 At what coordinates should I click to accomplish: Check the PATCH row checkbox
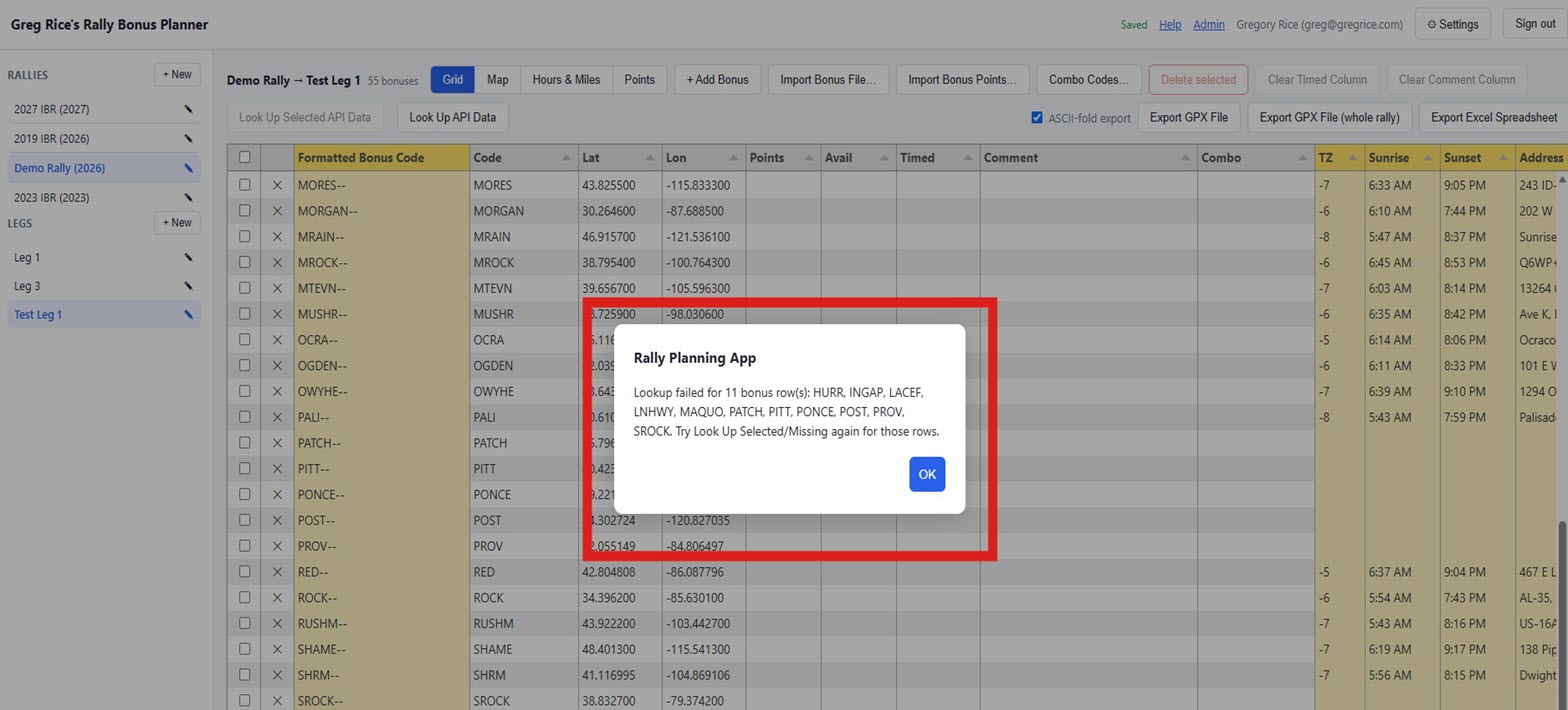[x=244, y=443]
